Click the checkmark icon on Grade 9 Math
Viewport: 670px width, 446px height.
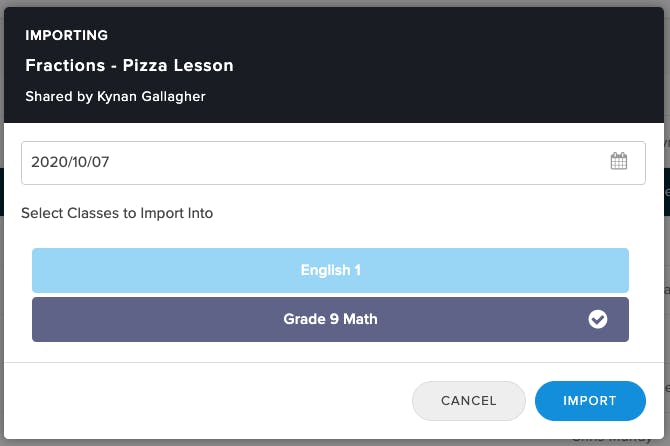tap(597, 320)
